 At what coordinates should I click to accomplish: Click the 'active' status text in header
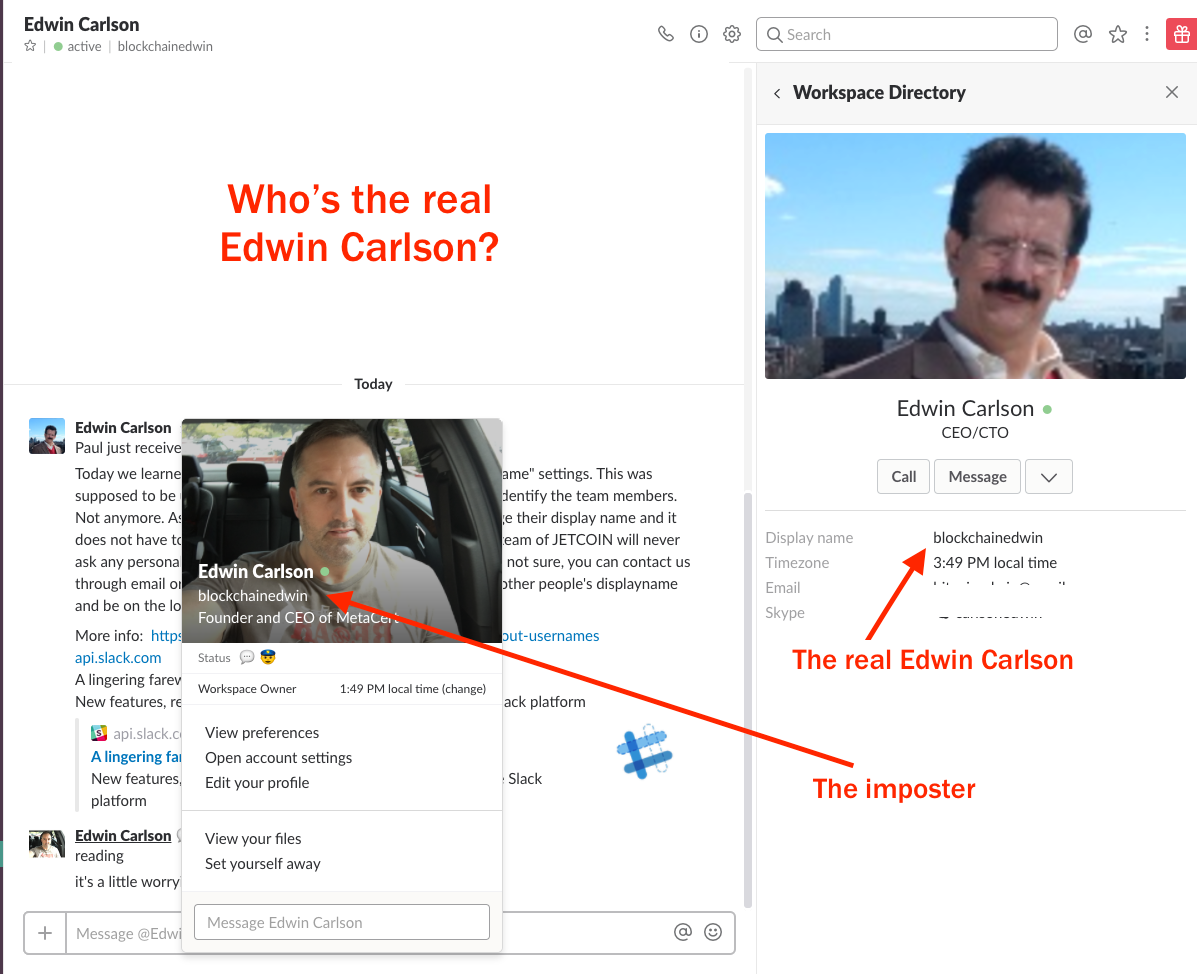pos(84,47)
